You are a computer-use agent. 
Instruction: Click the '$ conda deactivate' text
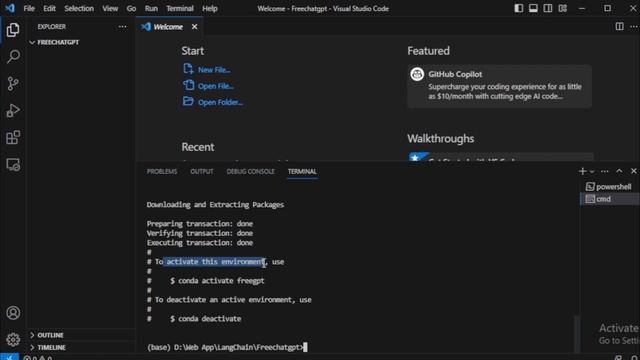pos(205,319)
